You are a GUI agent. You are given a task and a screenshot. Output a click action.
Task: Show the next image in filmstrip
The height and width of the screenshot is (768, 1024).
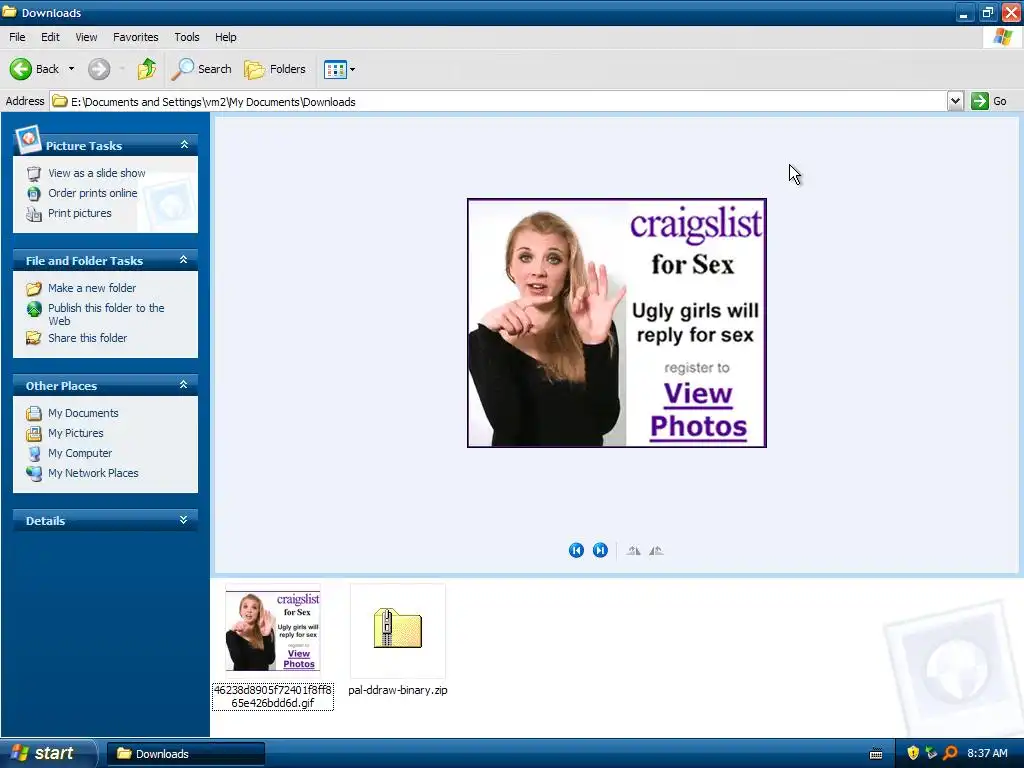click(600, 551)
